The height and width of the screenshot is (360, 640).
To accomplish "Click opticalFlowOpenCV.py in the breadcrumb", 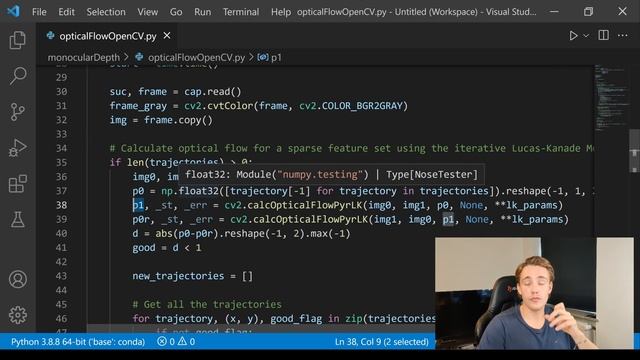I will 196,58.
